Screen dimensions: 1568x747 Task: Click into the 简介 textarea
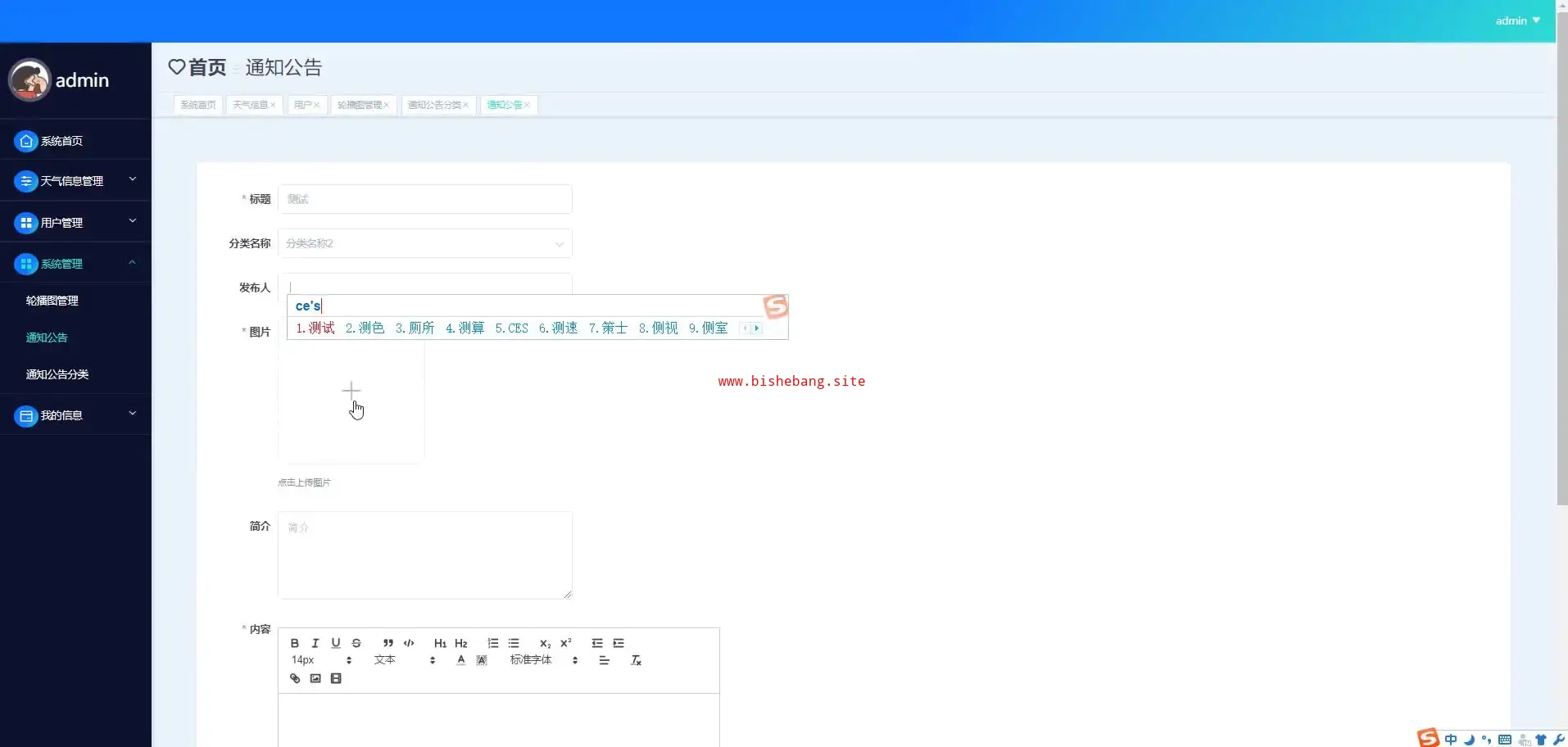pyautogui.click(x=425, y=555)
